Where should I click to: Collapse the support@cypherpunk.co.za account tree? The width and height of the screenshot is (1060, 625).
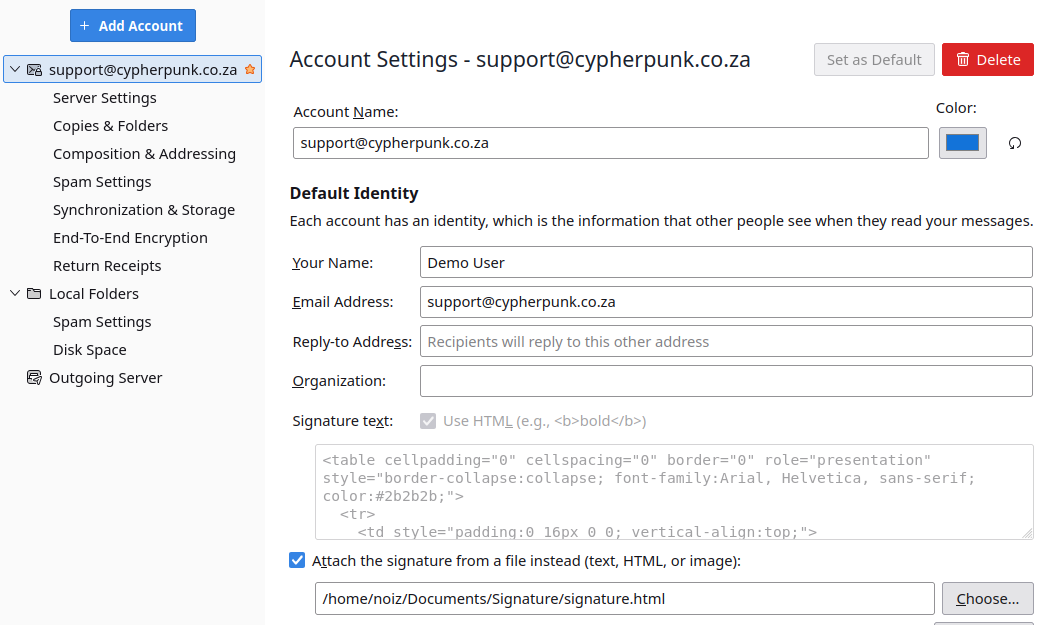coord(15,69)
